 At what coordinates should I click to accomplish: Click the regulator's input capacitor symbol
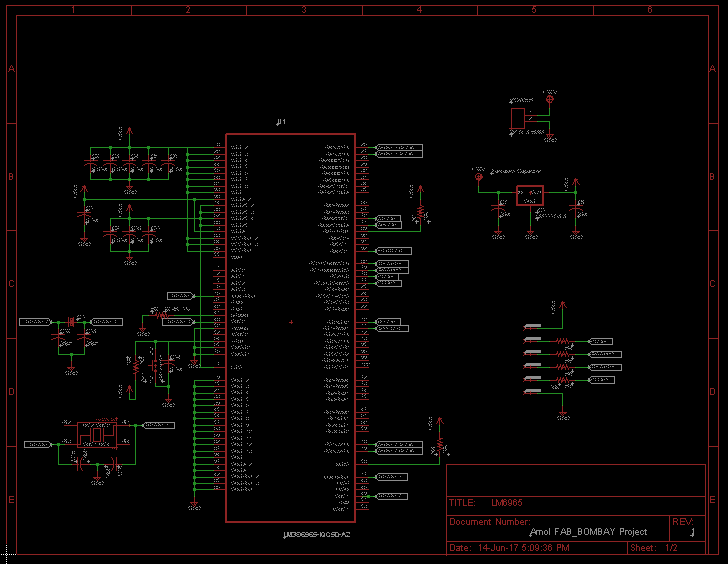pyautogui.click(x=498, y=208)
